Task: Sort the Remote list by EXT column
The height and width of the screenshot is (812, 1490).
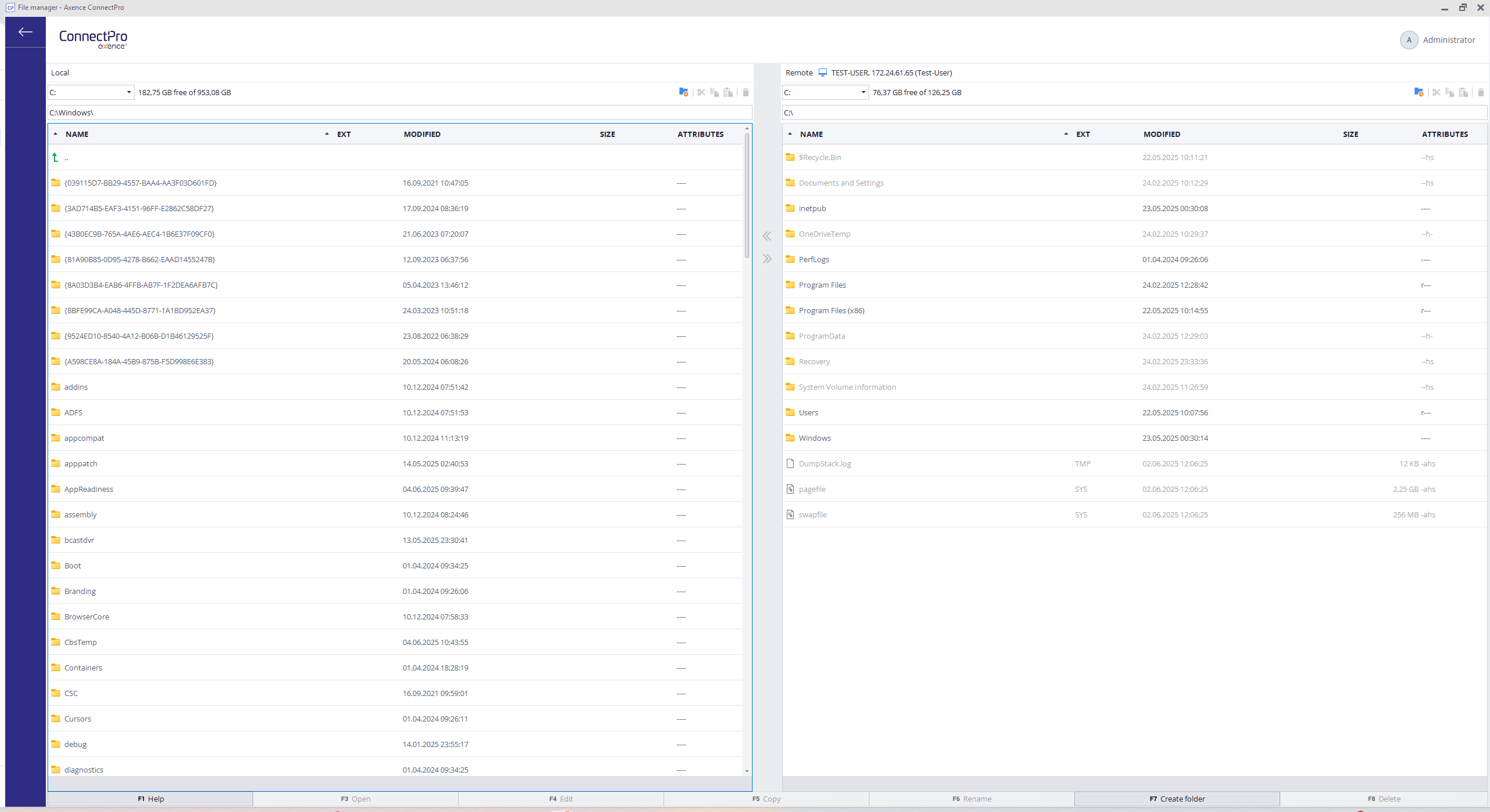Action: click(x=1083, y=134)
